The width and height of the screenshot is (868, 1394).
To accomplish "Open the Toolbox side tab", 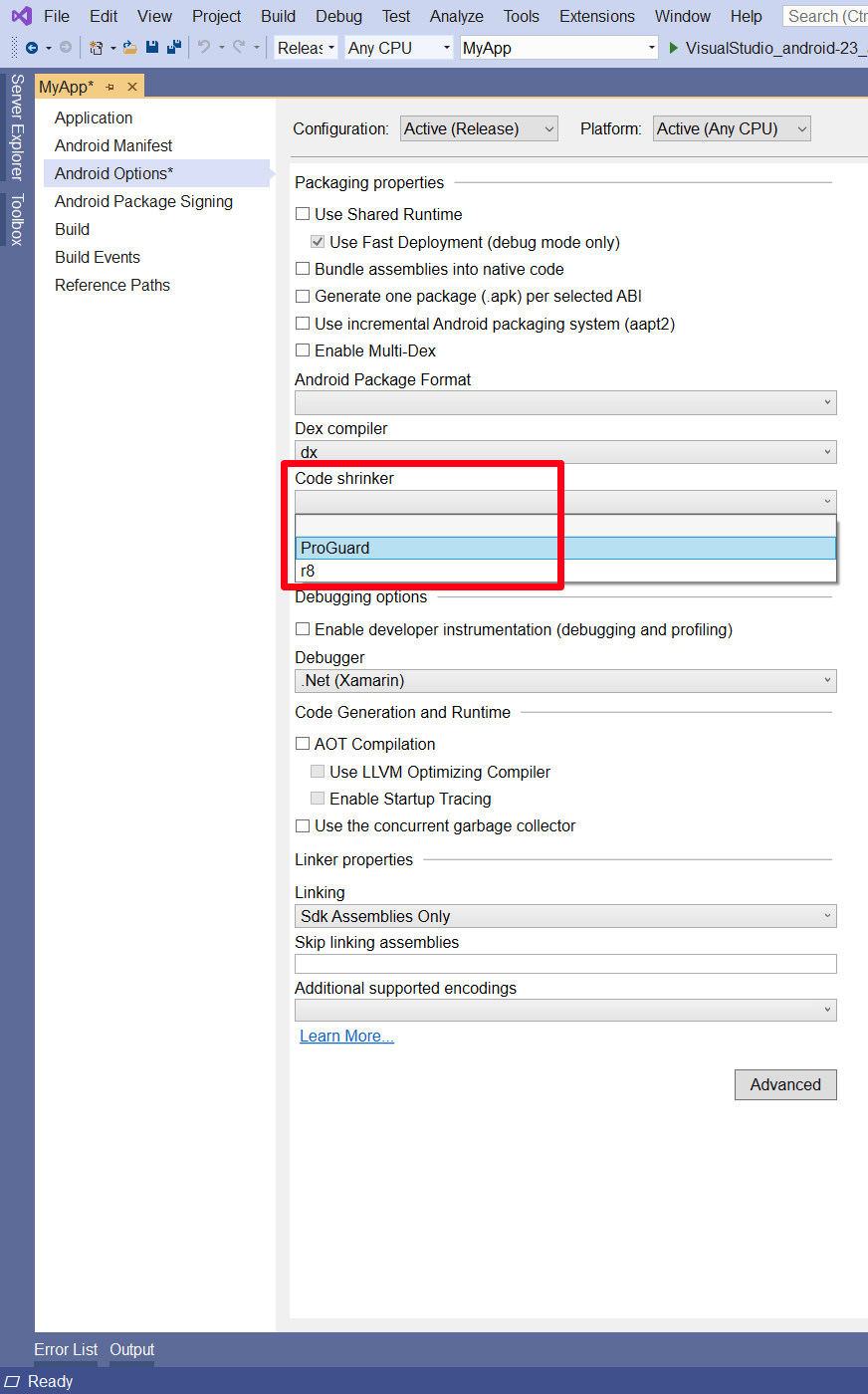I will (x=17, y=219).
